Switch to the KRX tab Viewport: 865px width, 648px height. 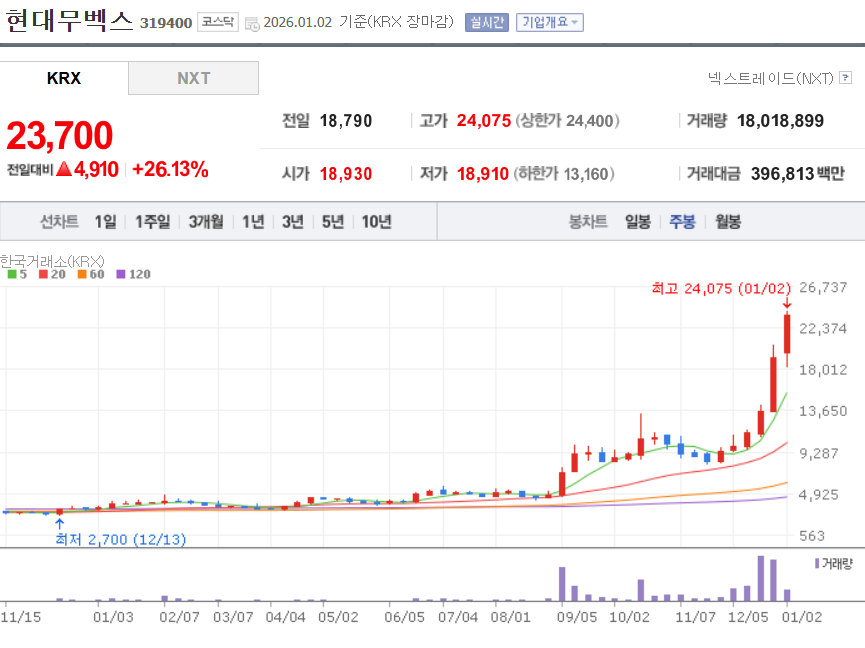(64, 78)
